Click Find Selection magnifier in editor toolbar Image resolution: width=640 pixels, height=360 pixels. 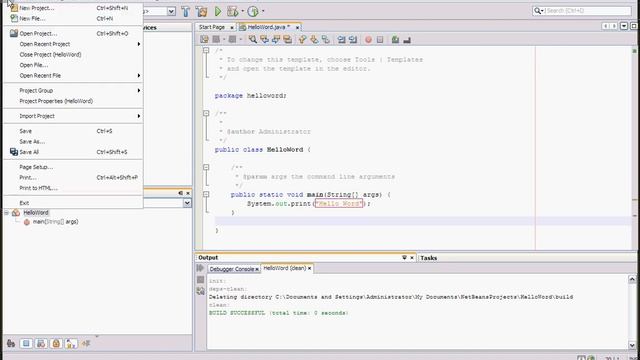click(253, 40)
